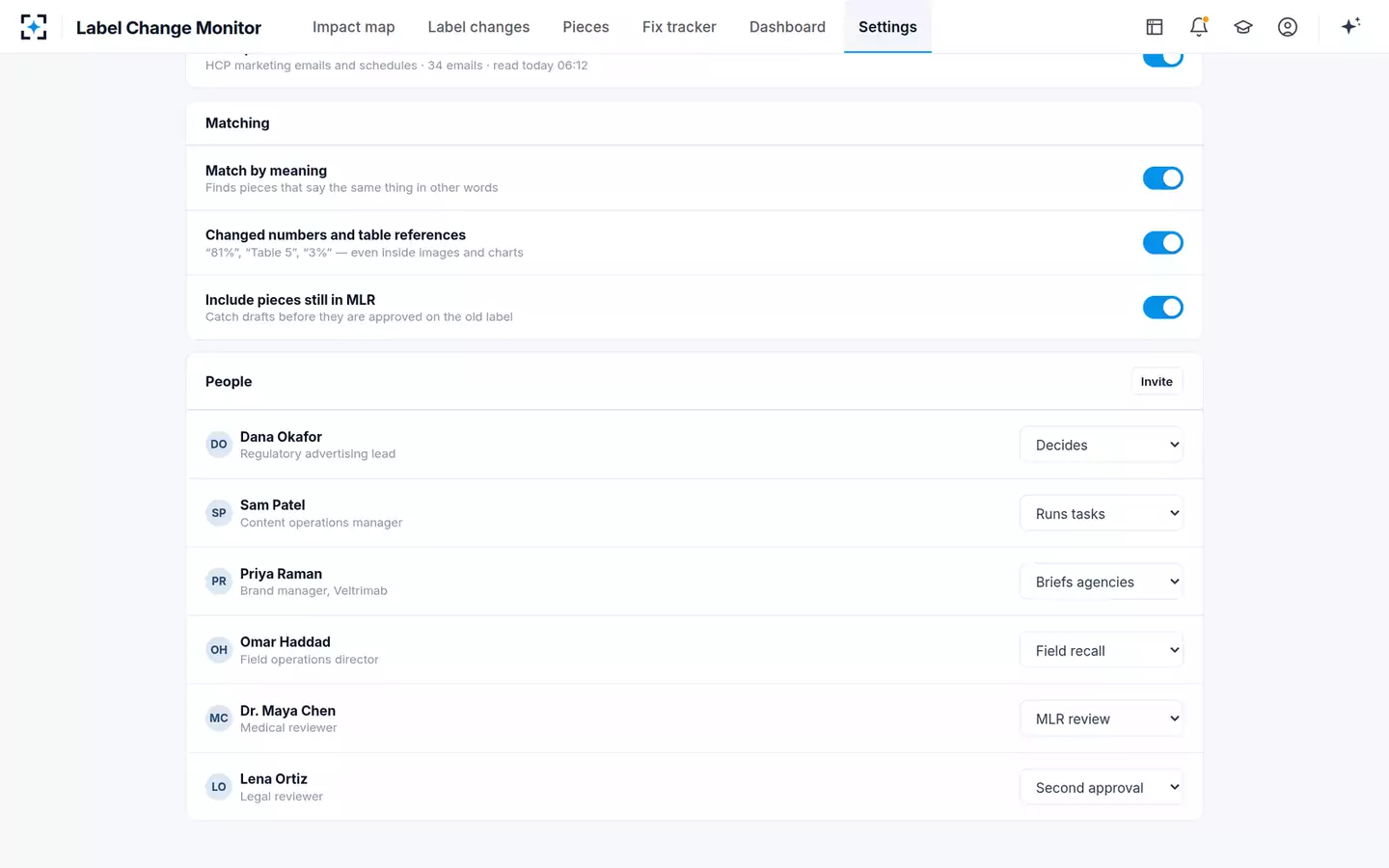Click Sam Patel's SP avatar
The height and width of the screenshot is (868, 1389).
pos(219,513)
